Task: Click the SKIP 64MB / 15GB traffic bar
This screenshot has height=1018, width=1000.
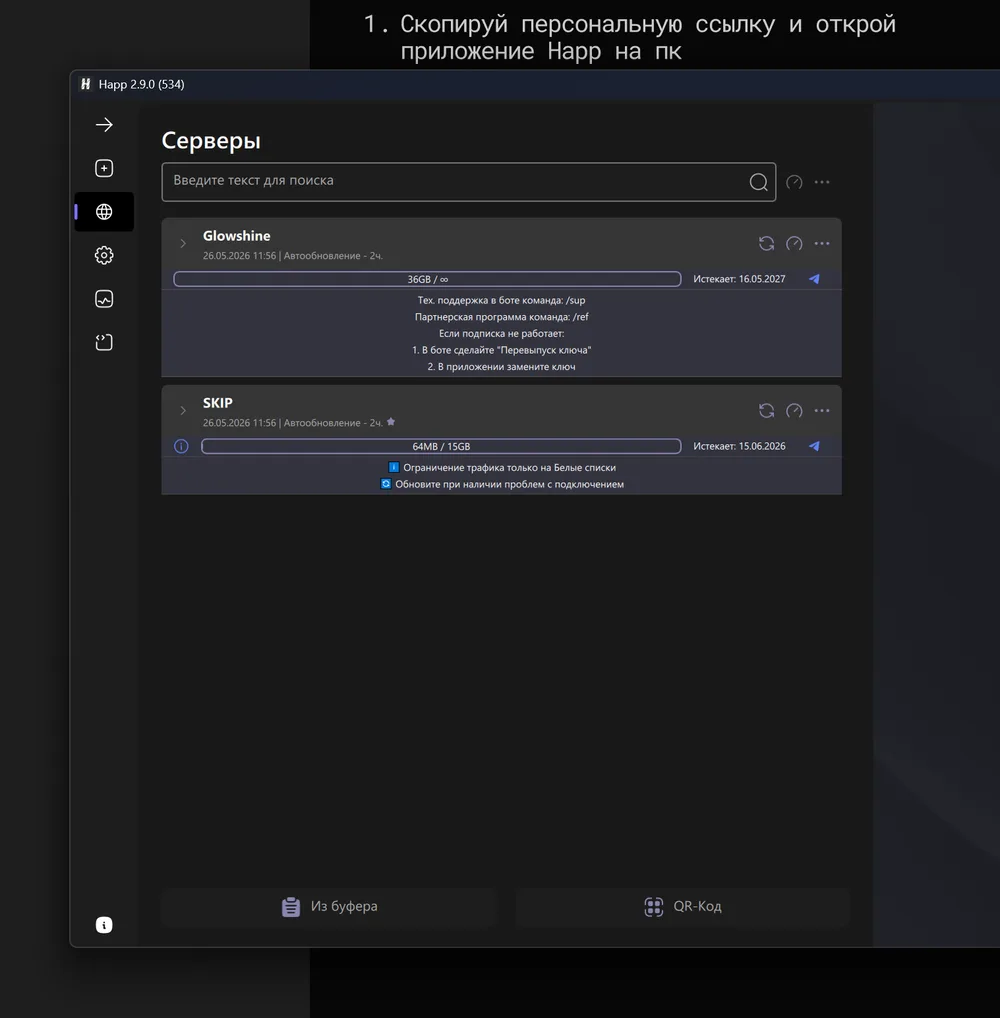Action: coord(441,446)
